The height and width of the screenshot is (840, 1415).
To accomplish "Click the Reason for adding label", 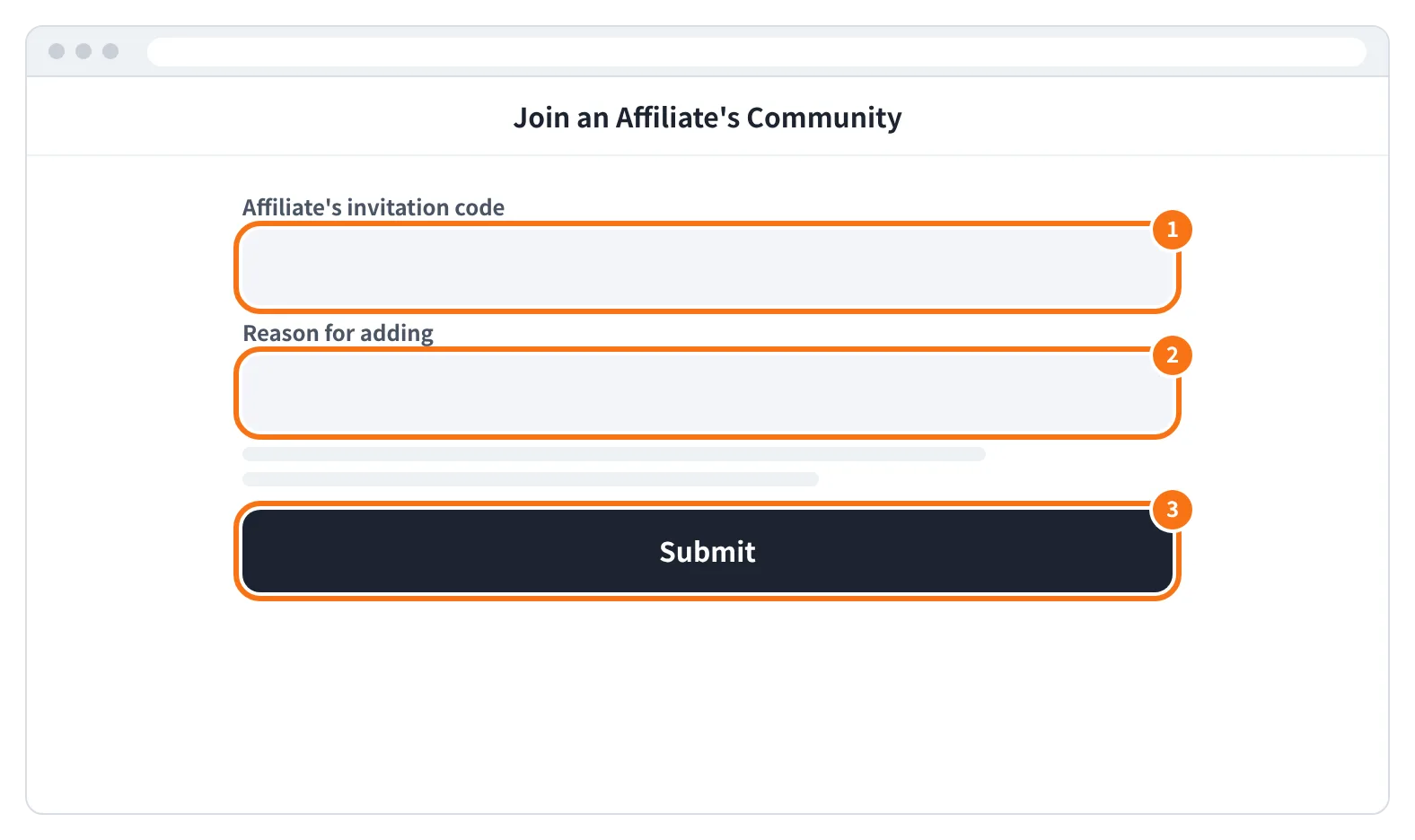I will (338, 333).
